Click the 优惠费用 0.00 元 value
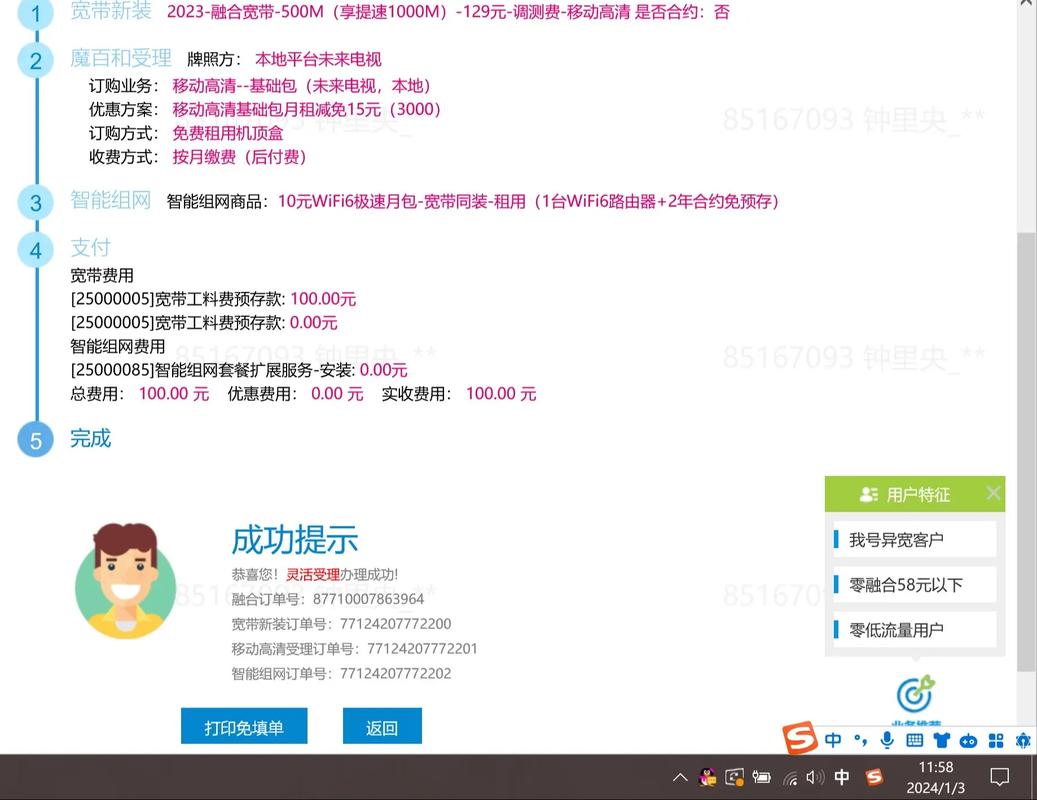Viewport: 1037px width, 800px height. pos(337,393)
